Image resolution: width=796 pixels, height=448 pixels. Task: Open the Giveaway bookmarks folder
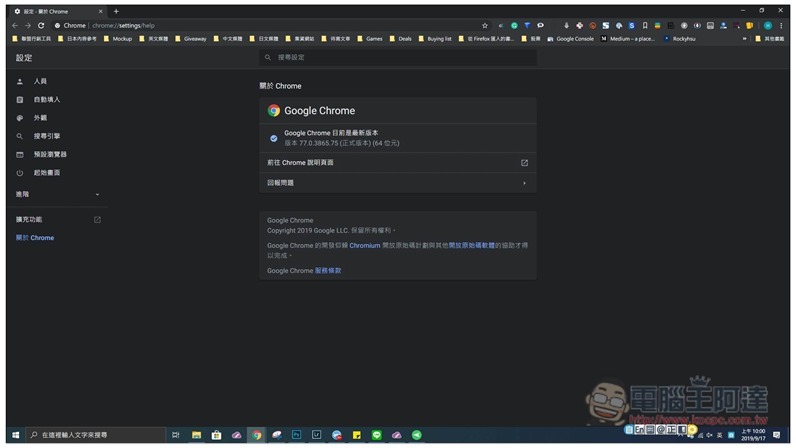click(191, 39)
